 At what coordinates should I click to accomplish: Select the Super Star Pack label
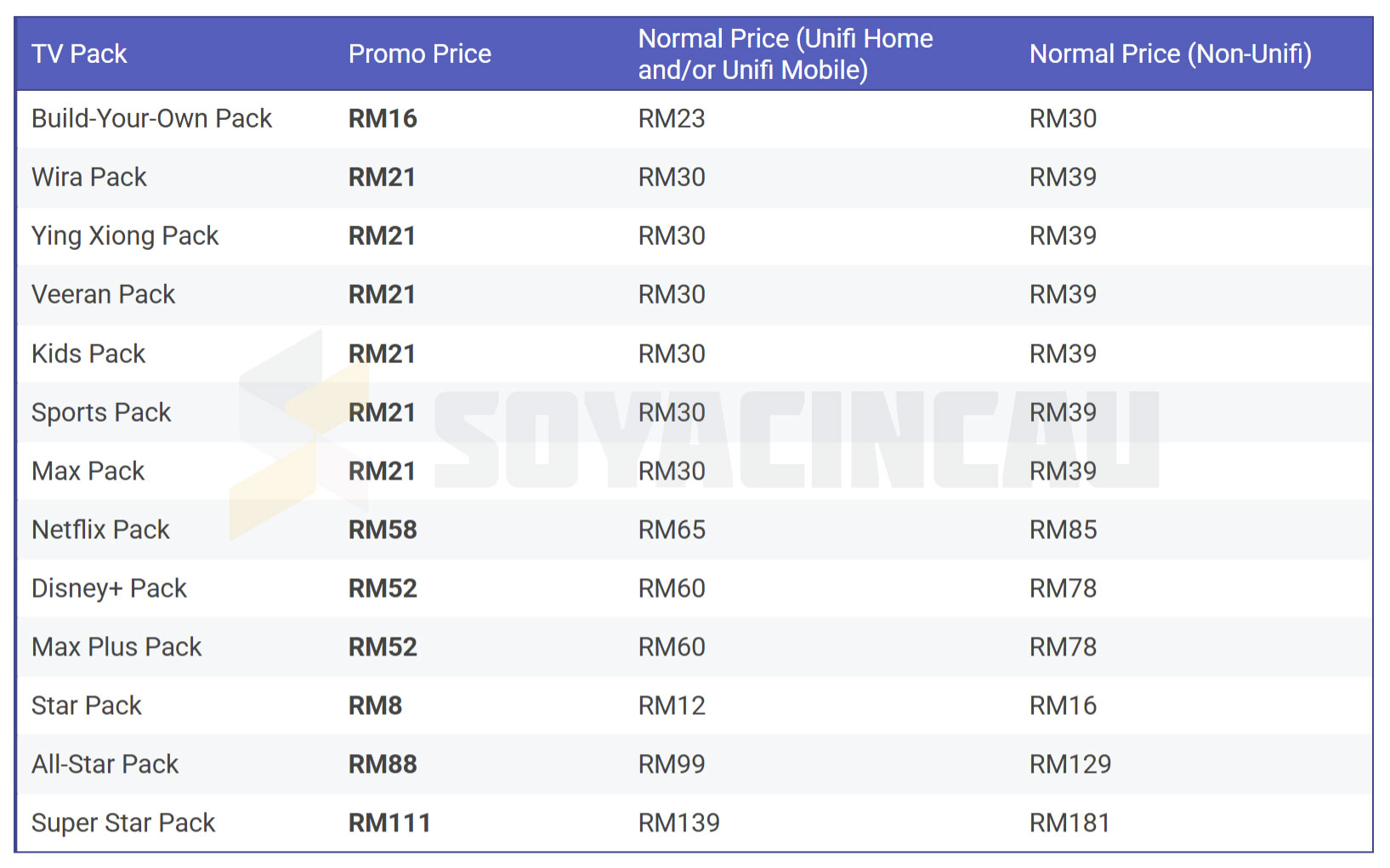123,824
